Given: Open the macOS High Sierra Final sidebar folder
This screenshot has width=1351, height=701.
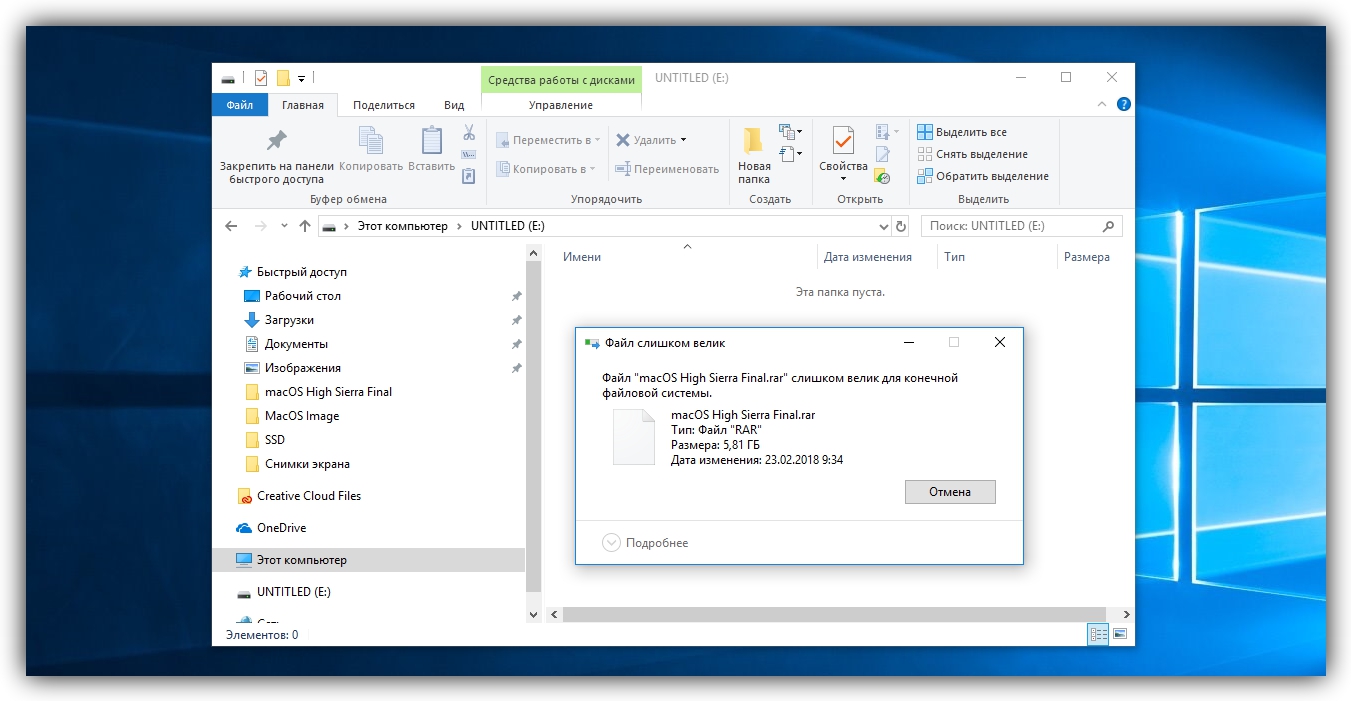Looking at the screenshot, I should pyautogui.click(x=328, y=392).
